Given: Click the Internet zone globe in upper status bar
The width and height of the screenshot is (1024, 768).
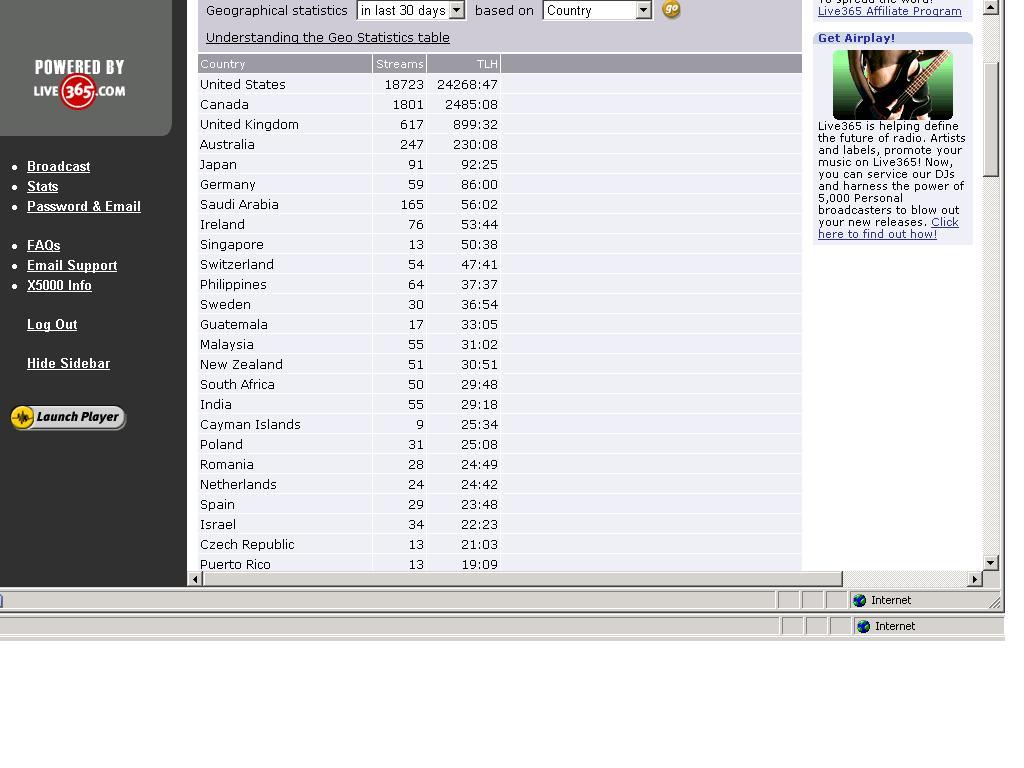Looking at the screenshot, I should 859,600.
